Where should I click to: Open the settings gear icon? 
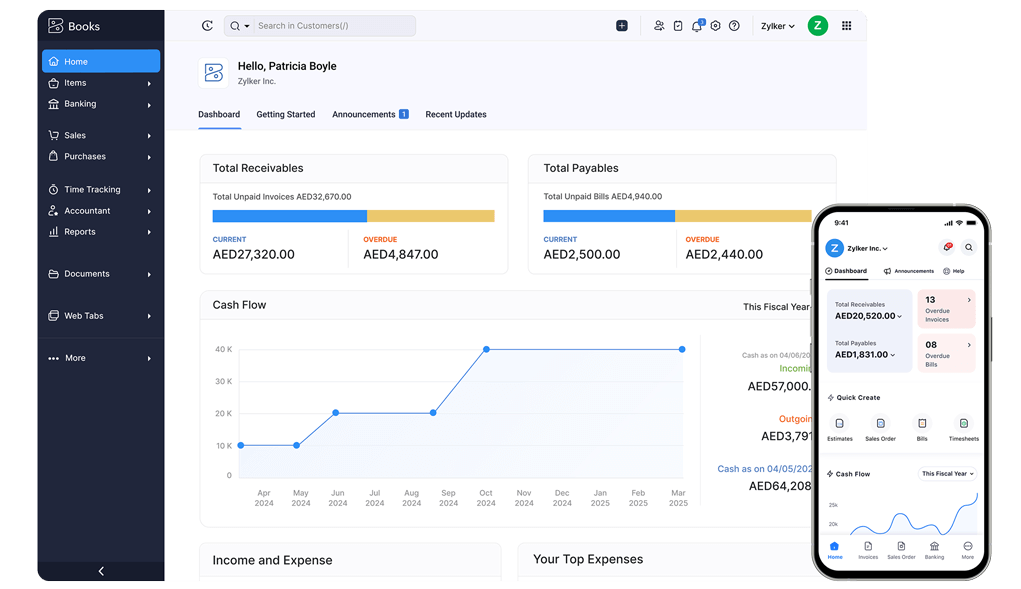pos(715,26)
